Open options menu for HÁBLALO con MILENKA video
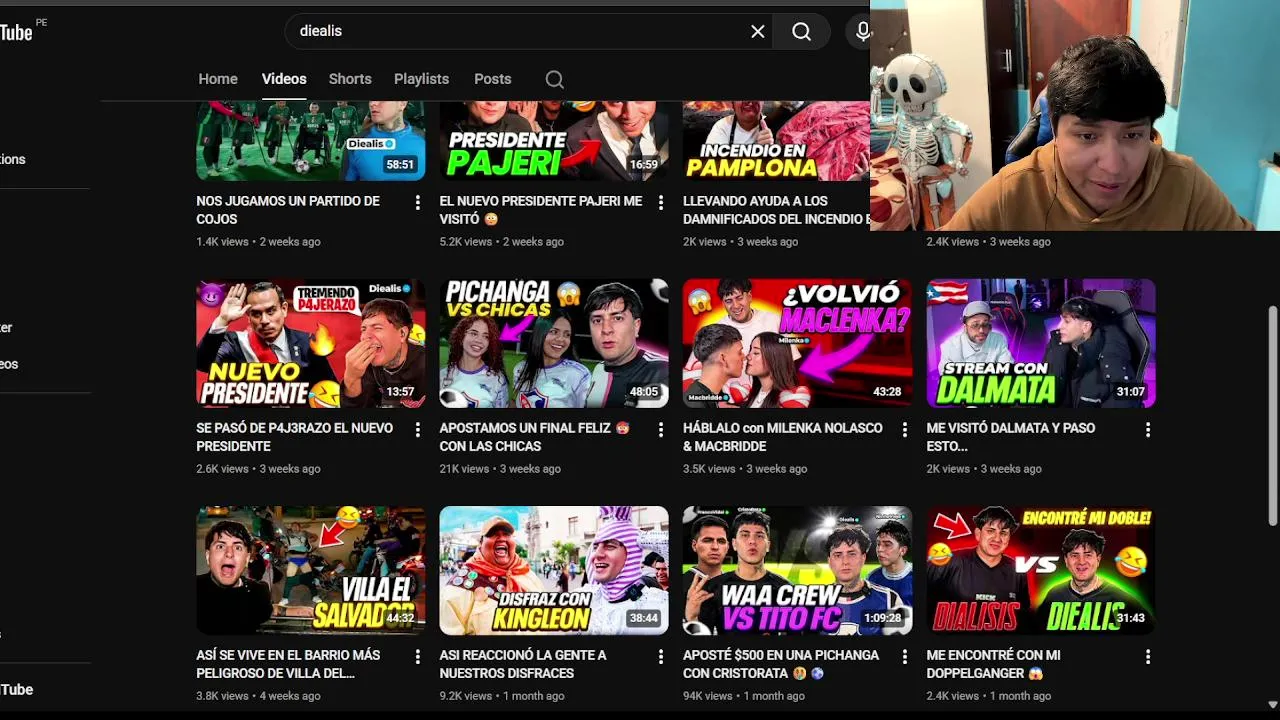The width and height of the screenshot is (1280, 720). pyautogui.click(x=905, y=429)
